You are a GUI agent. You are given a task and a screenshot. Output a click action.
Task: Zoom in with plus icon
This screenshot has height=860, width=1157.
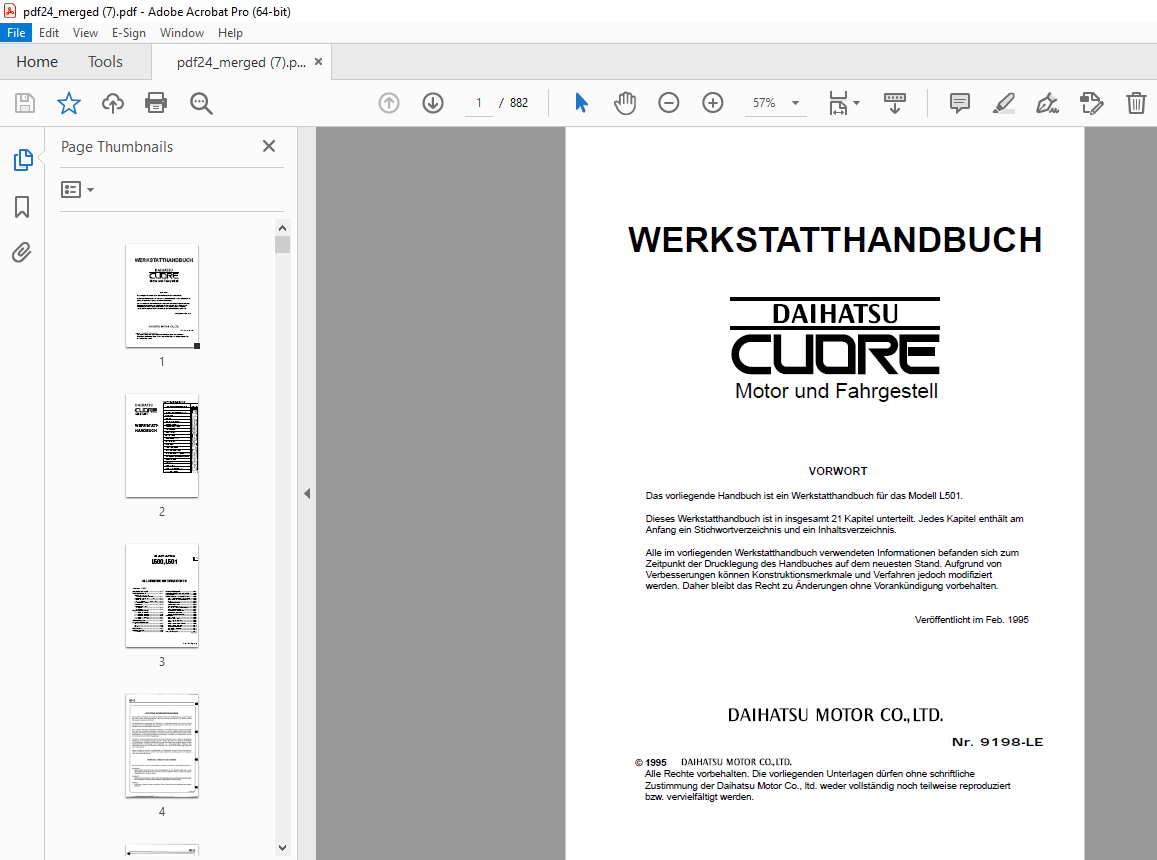point(713,103)
